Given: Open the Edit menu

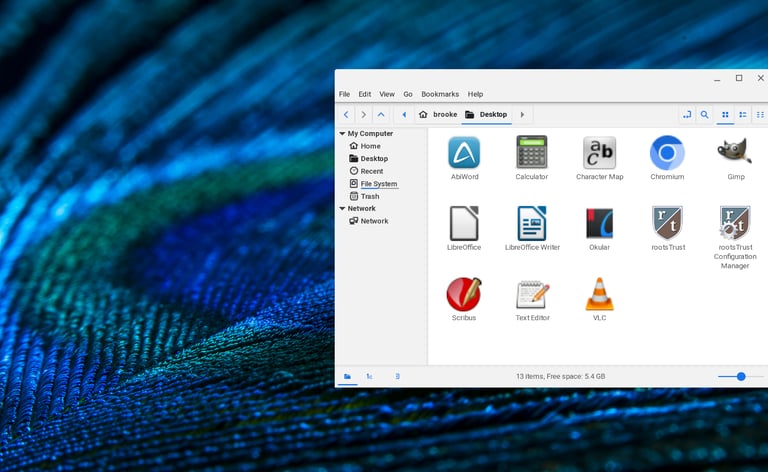Looking at the screenshot, I should 364,94.
